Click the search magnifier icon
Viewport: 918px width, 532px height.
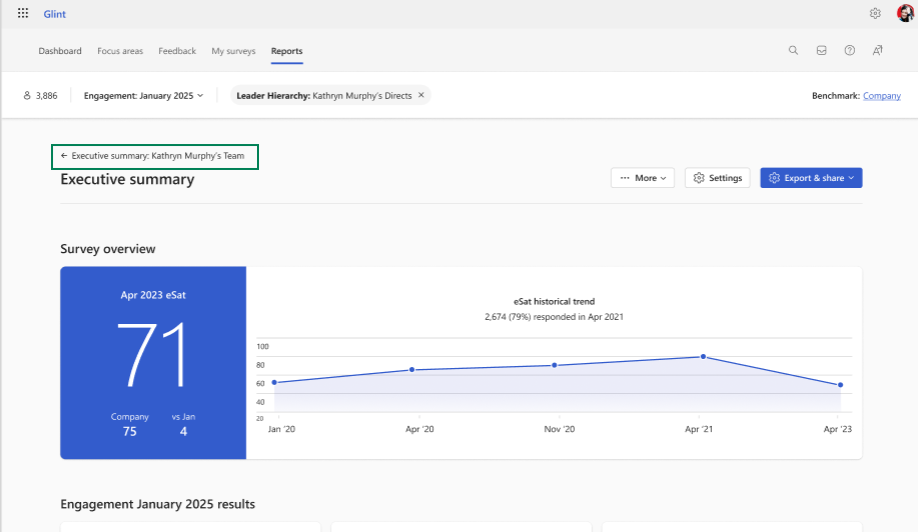(793, 50)
